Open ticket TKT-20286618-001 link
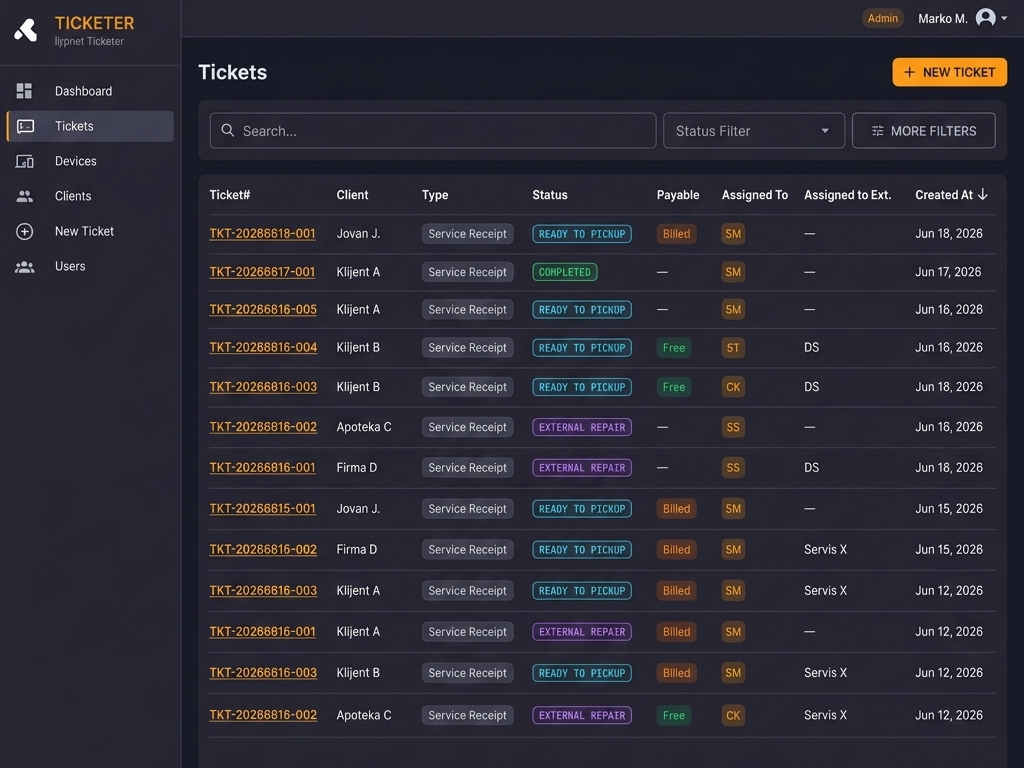Viewport: 1024px width, 768px height. [263, 233]
